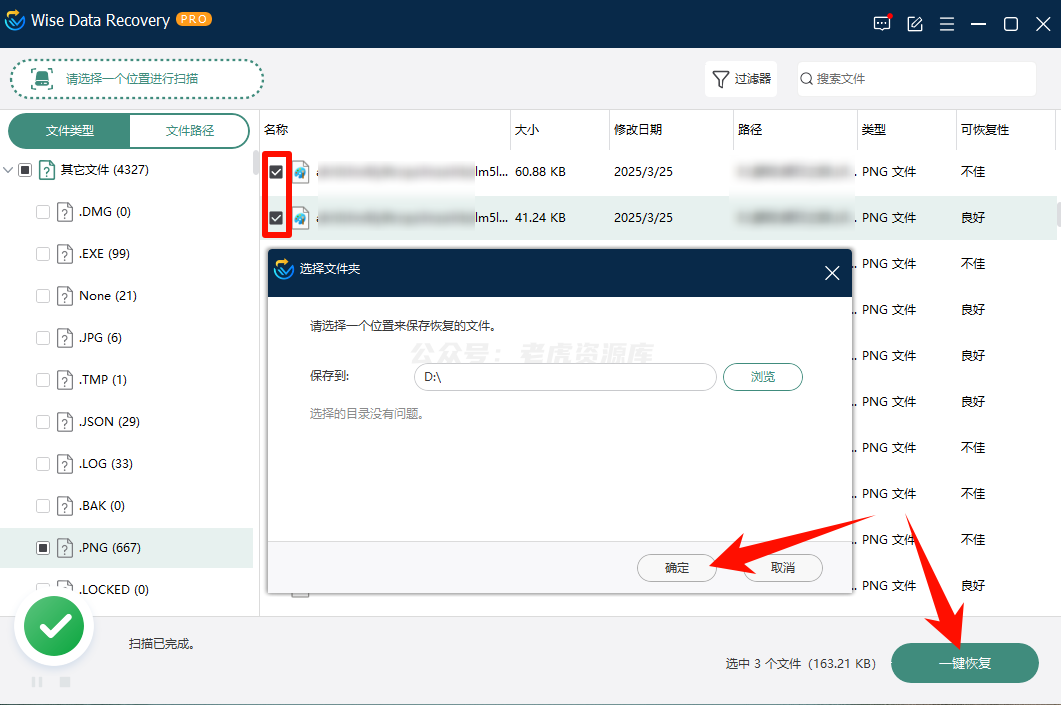Check the None (21) checkbox

click(43, 296)
